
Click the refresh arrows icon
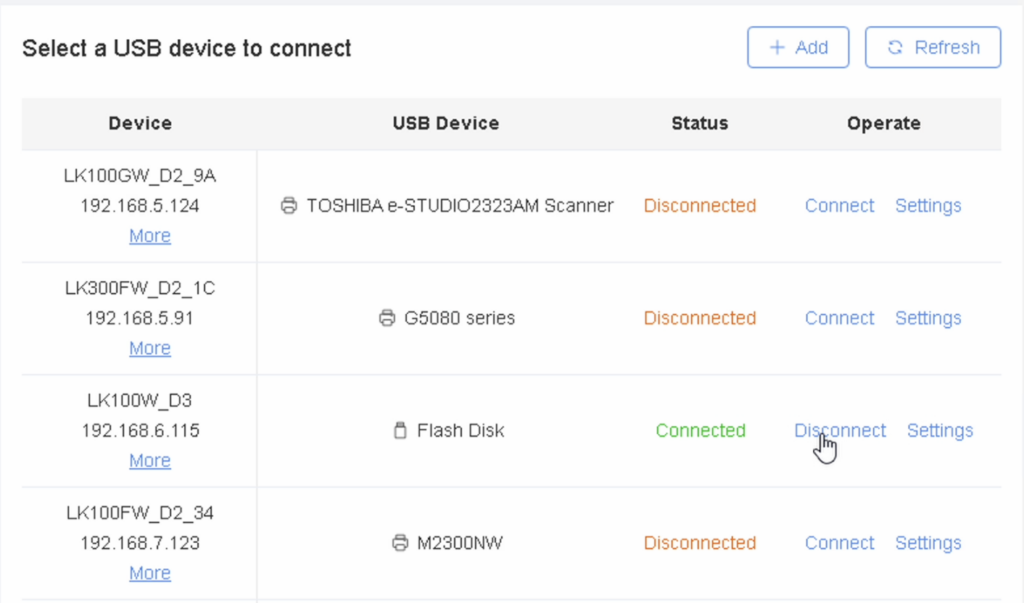pyautogui.click(x=895, y=47)
